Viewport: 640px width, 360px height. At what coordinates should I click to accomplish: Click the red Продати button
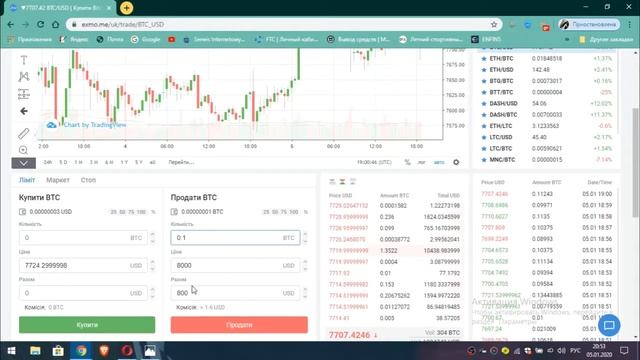pos(239,325)
